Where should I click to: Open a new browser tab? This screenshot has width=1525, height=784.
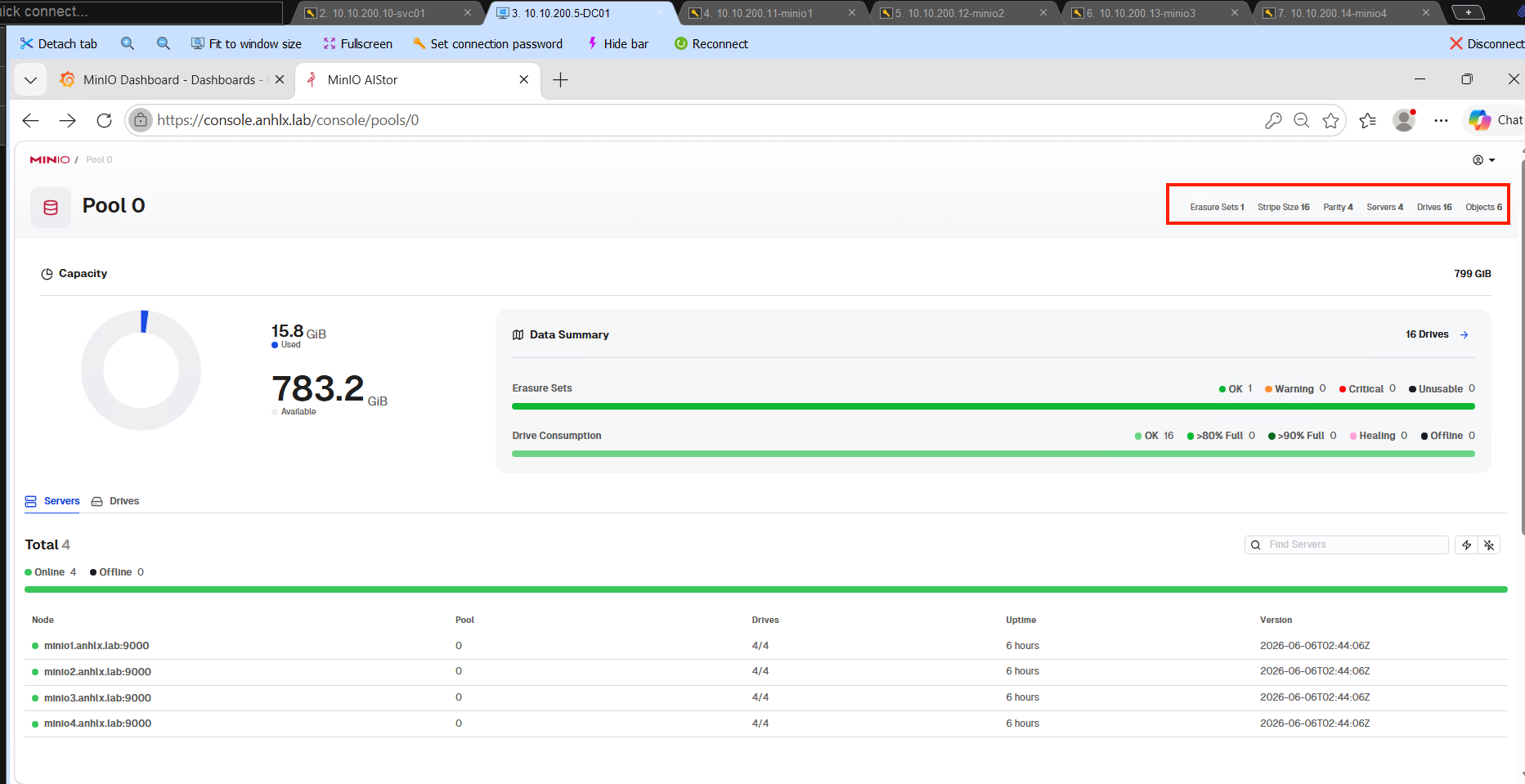point(560,80)
